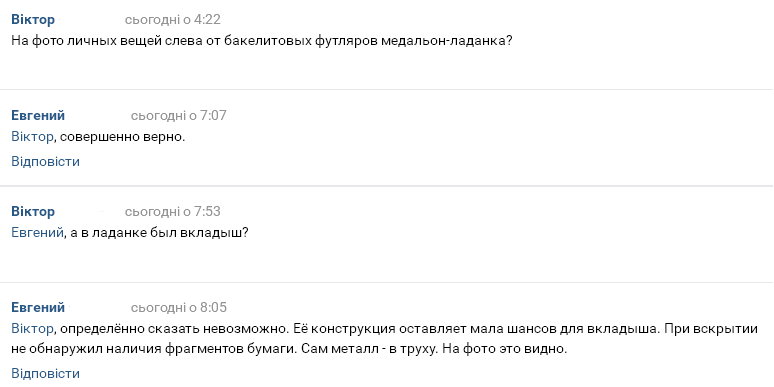This screenshot has height=387, width=774.
Task: Select the comment text about 'бакелитовых футляров'
Action: (x=262, y=40)
